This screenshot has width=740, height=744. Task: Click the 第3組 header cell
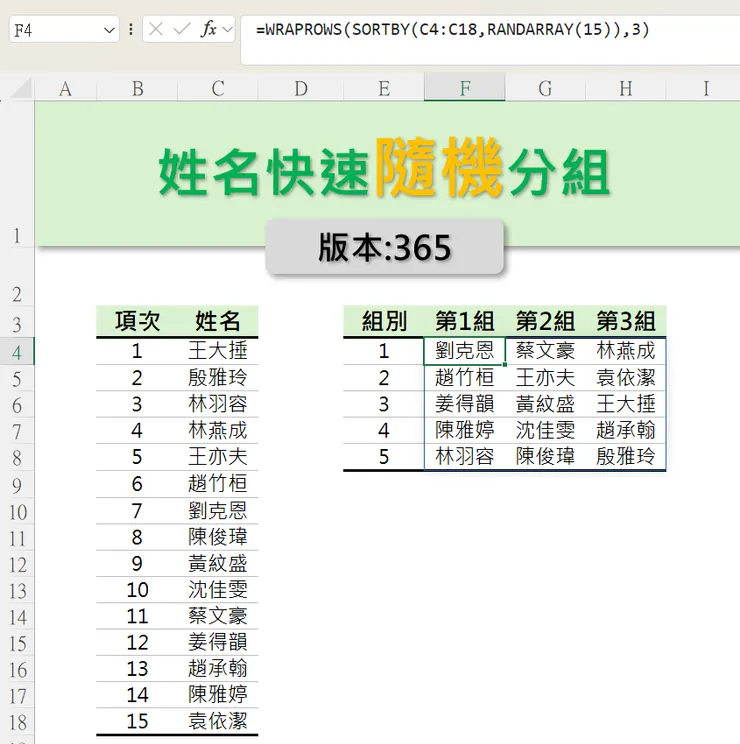click(x=626, y=321)
